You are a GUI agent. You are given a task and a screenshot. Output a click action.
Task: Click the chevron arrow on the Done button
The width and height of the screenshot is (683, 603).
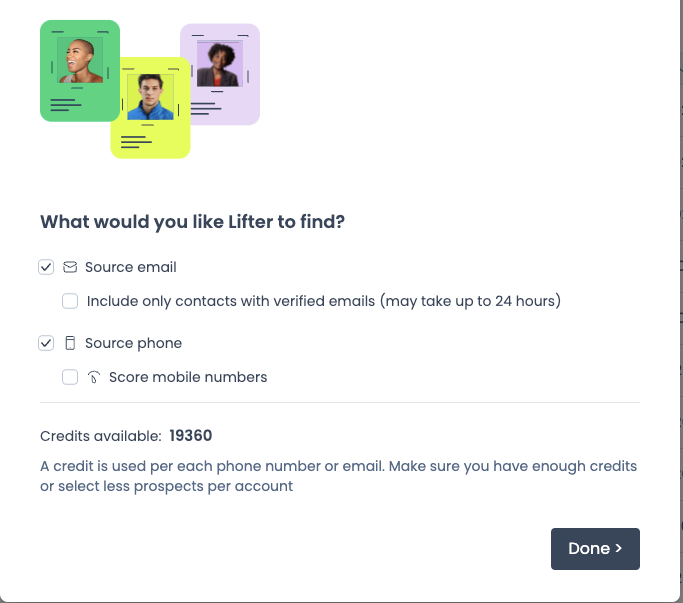(x=619, y=549)
